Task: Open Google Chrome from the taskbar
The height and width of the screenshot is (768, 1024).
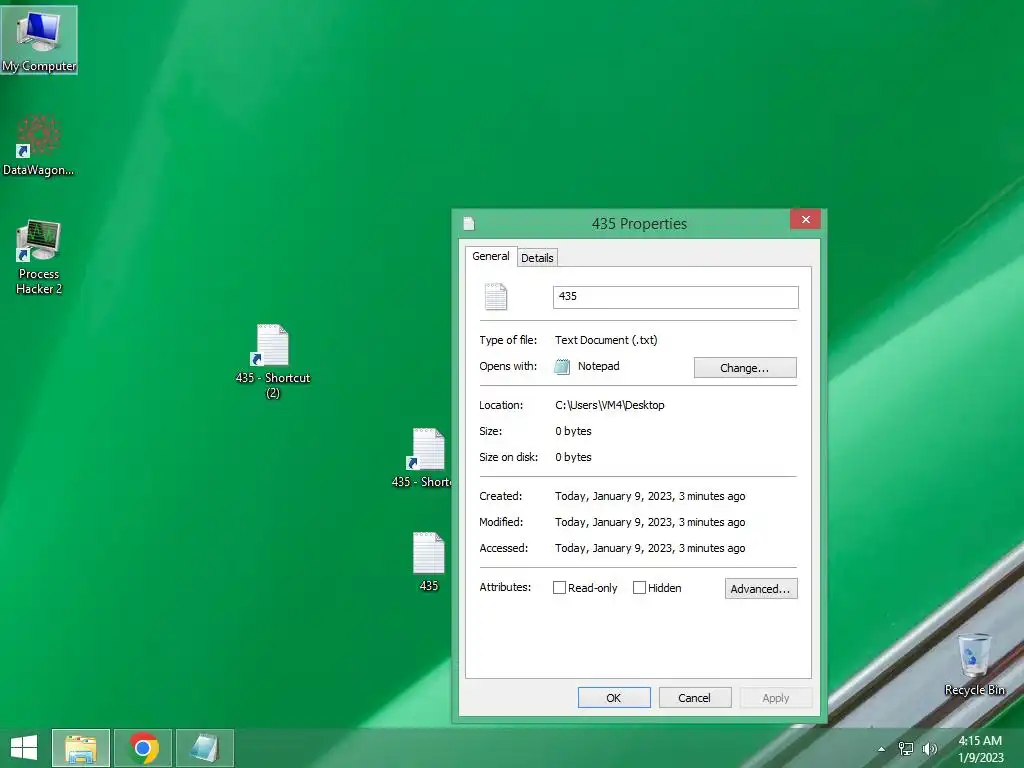Action: tap(143, 748)
